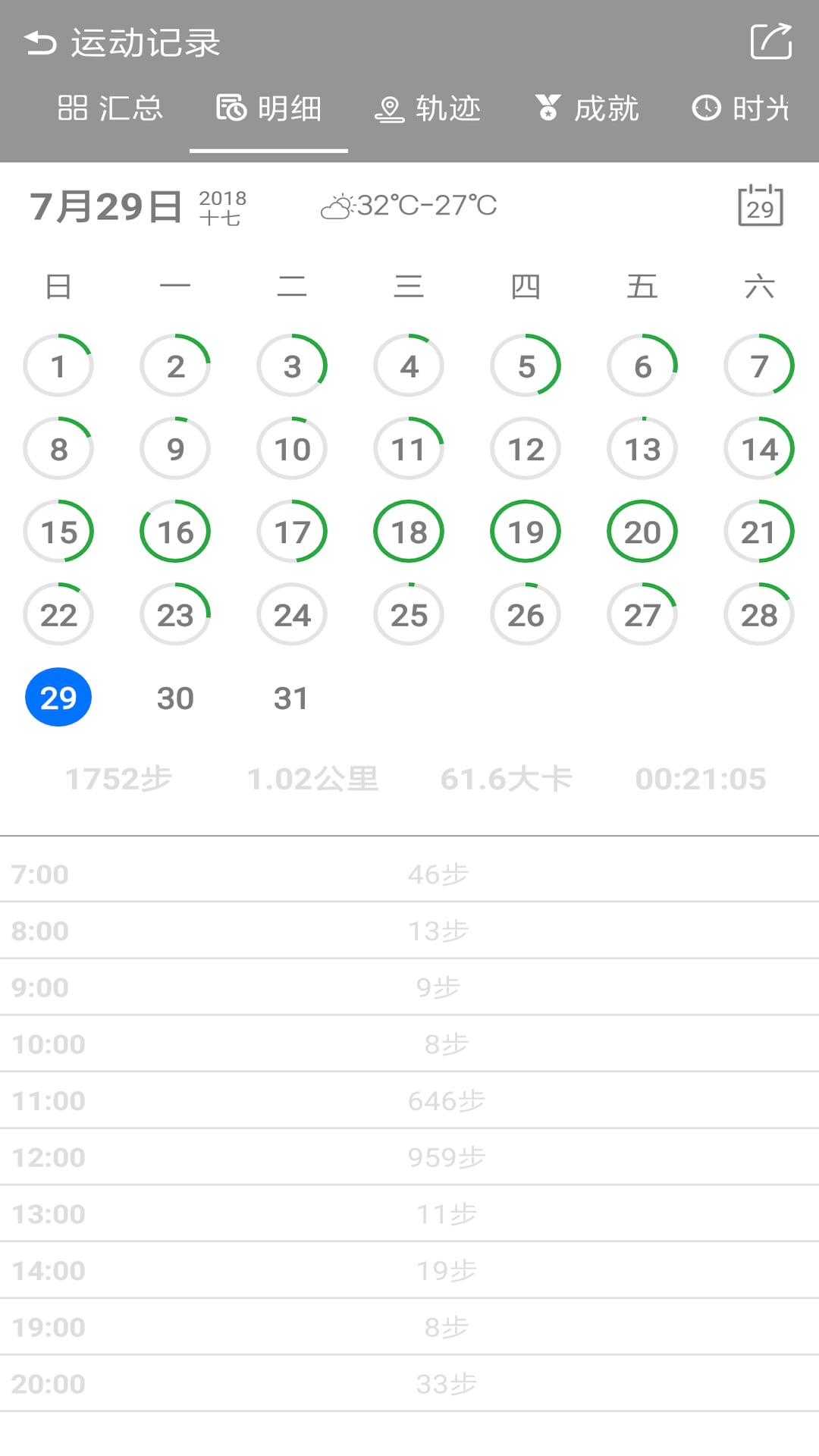Switch to the 明细 tab
819x1456 pixels.
point(269,108)
